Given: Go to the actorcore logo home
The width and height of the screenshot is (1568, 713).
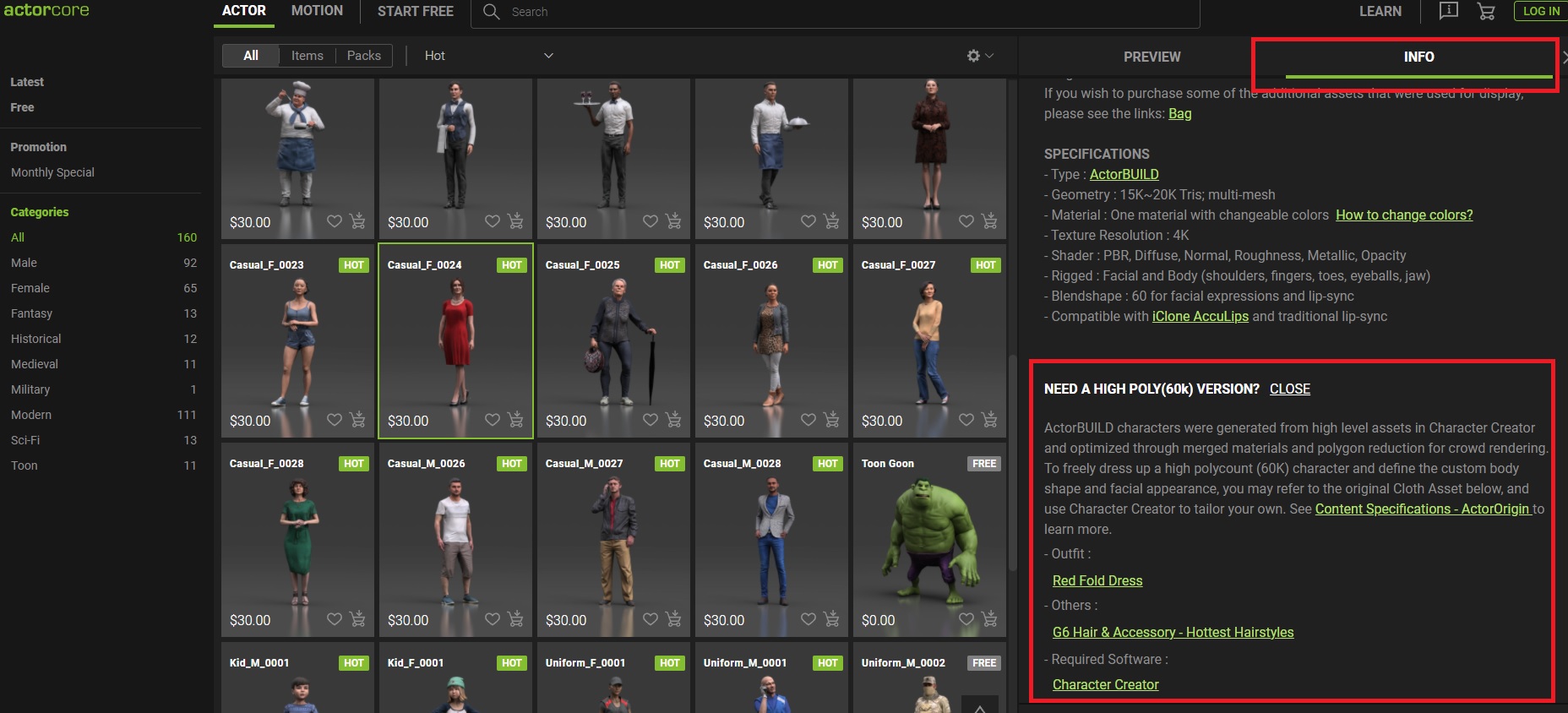Looking at the screenshot, I should (46, 10).
